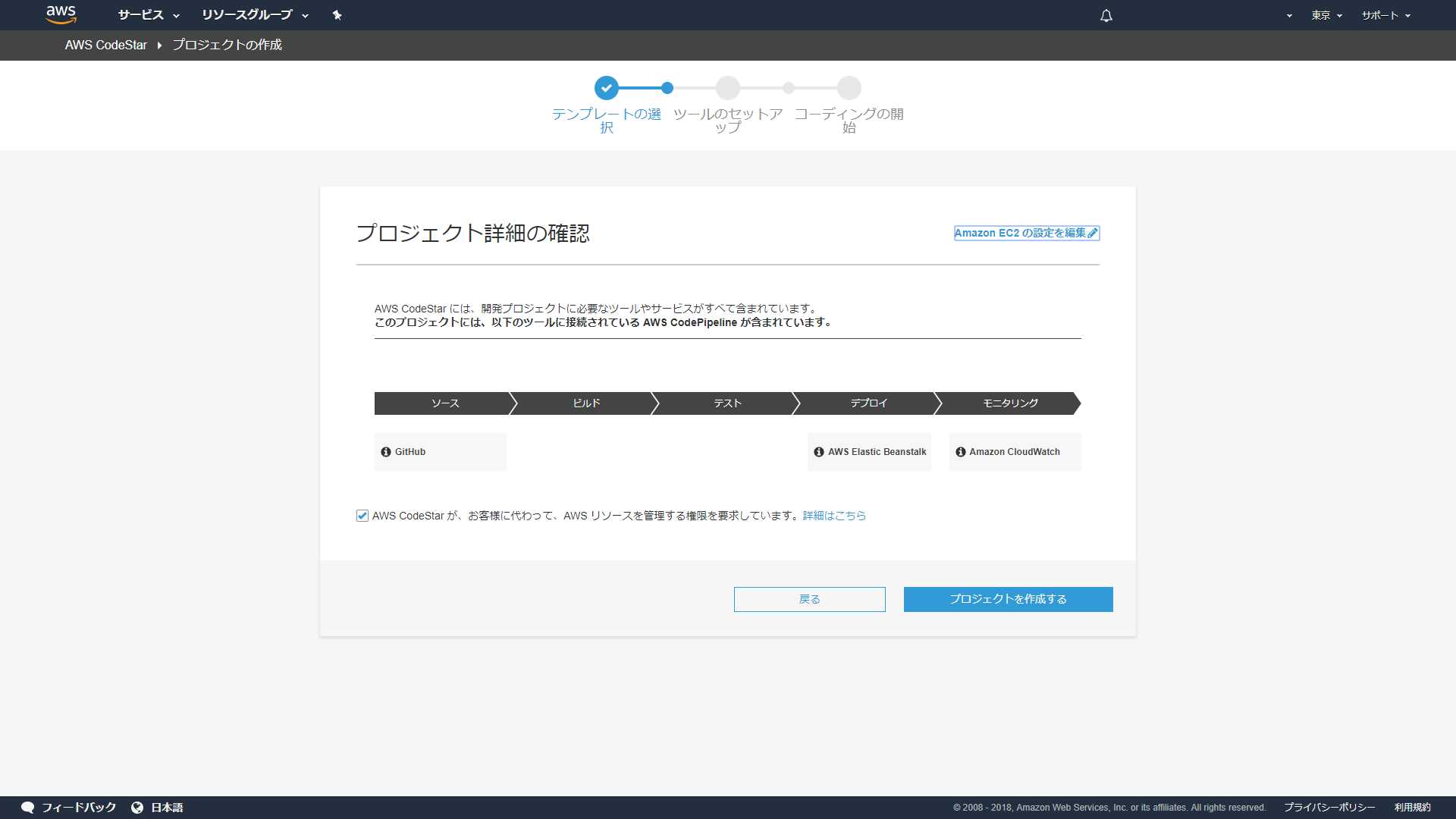Expand the リソースグループ dropdown
The height and width of the screenshot is (819, 1456).
[255, 15]
